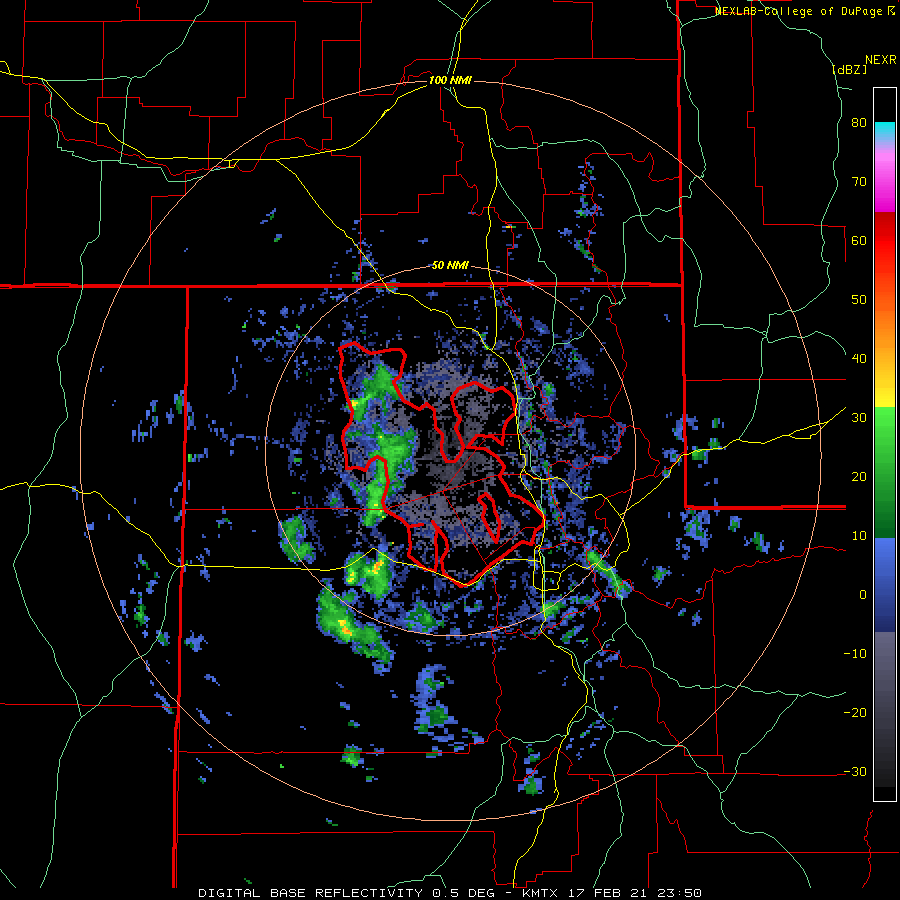Screen dimensions: 900x900
Task: Click the 40 value on color scale
Action: (x=859, y=359)
